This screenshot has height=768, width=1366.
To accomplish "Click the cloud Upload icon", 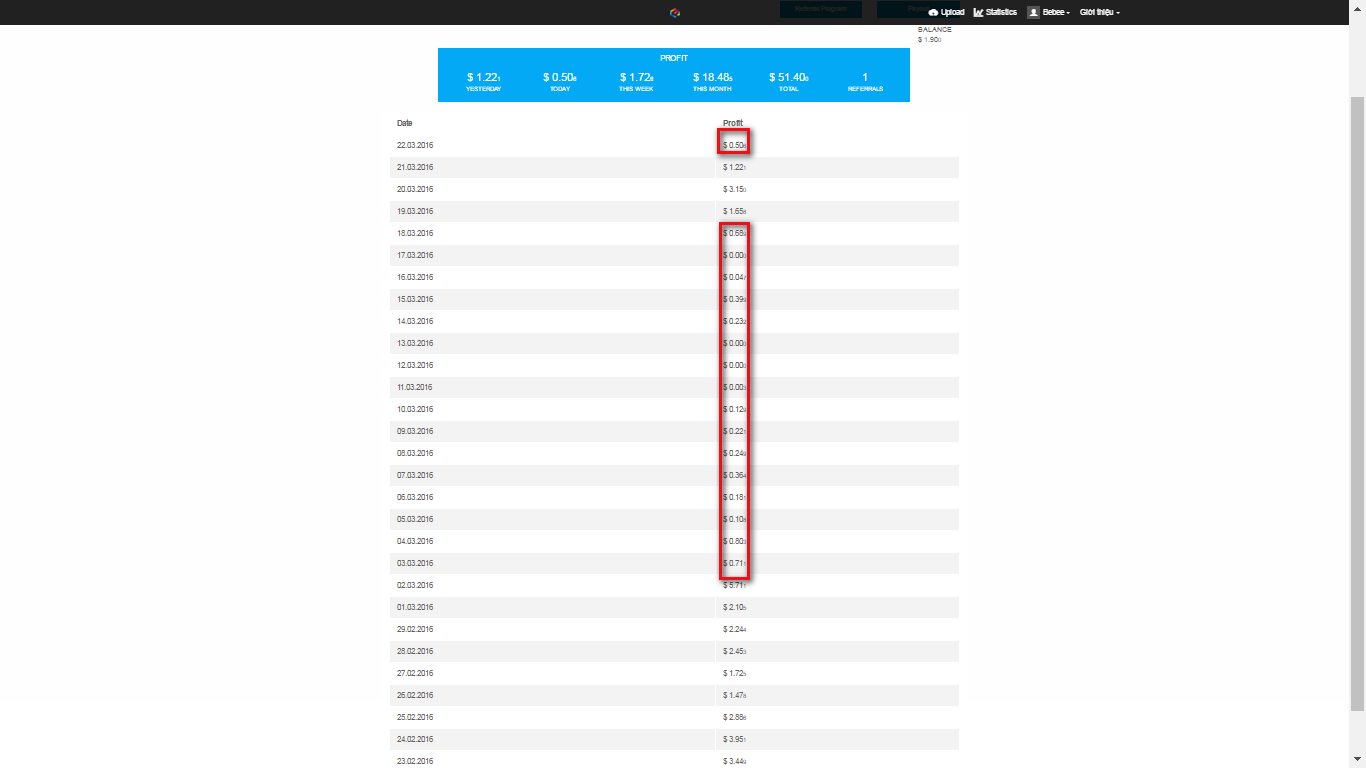I will (x=933, y=12).
